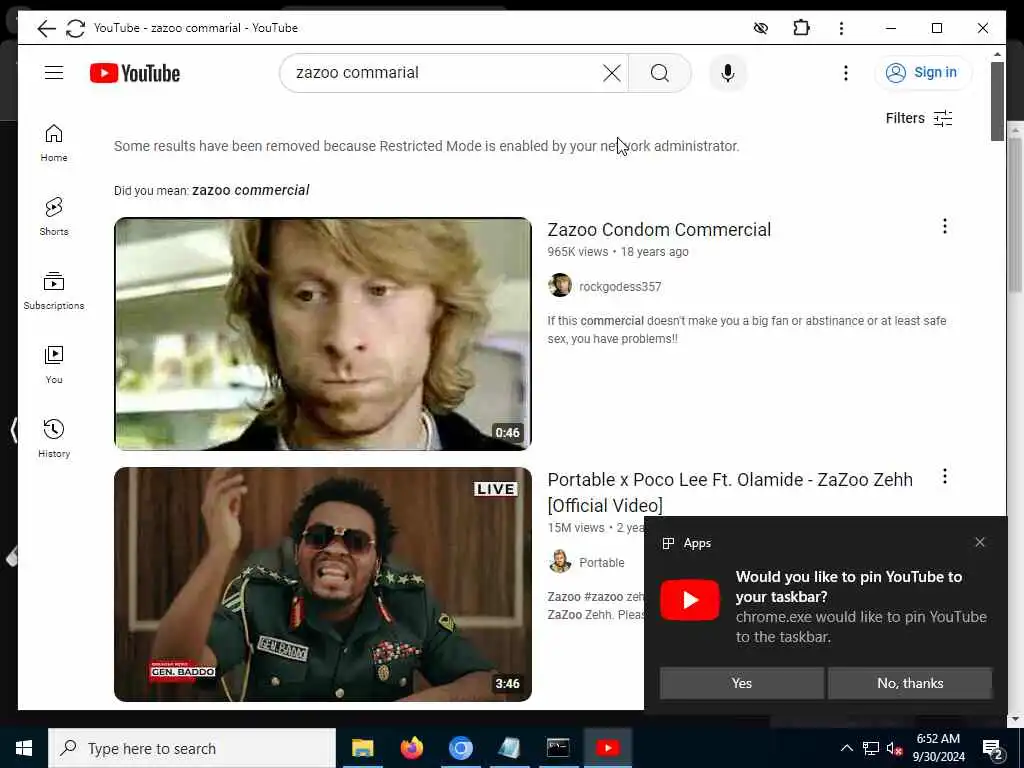This screenshot has width=1024, height=768.
Task: Open the extensions puzzle icon
Action: 801,28
